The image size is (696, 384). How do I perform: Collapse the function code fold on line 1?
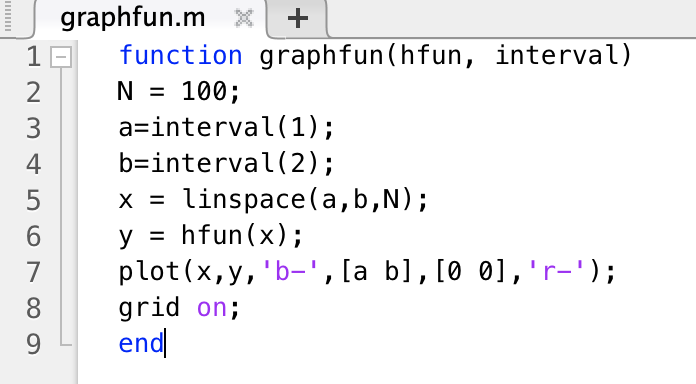click(61, 57)
